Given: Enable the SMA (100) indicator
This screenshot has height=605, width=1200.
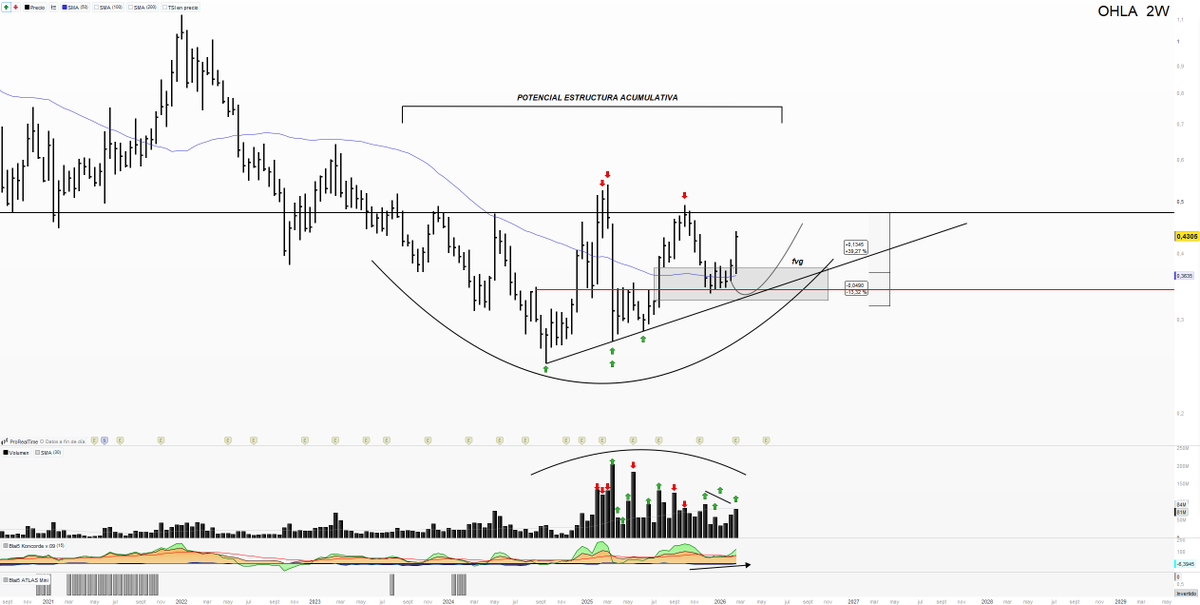Looking at the screenshot, I should point(108,7).
